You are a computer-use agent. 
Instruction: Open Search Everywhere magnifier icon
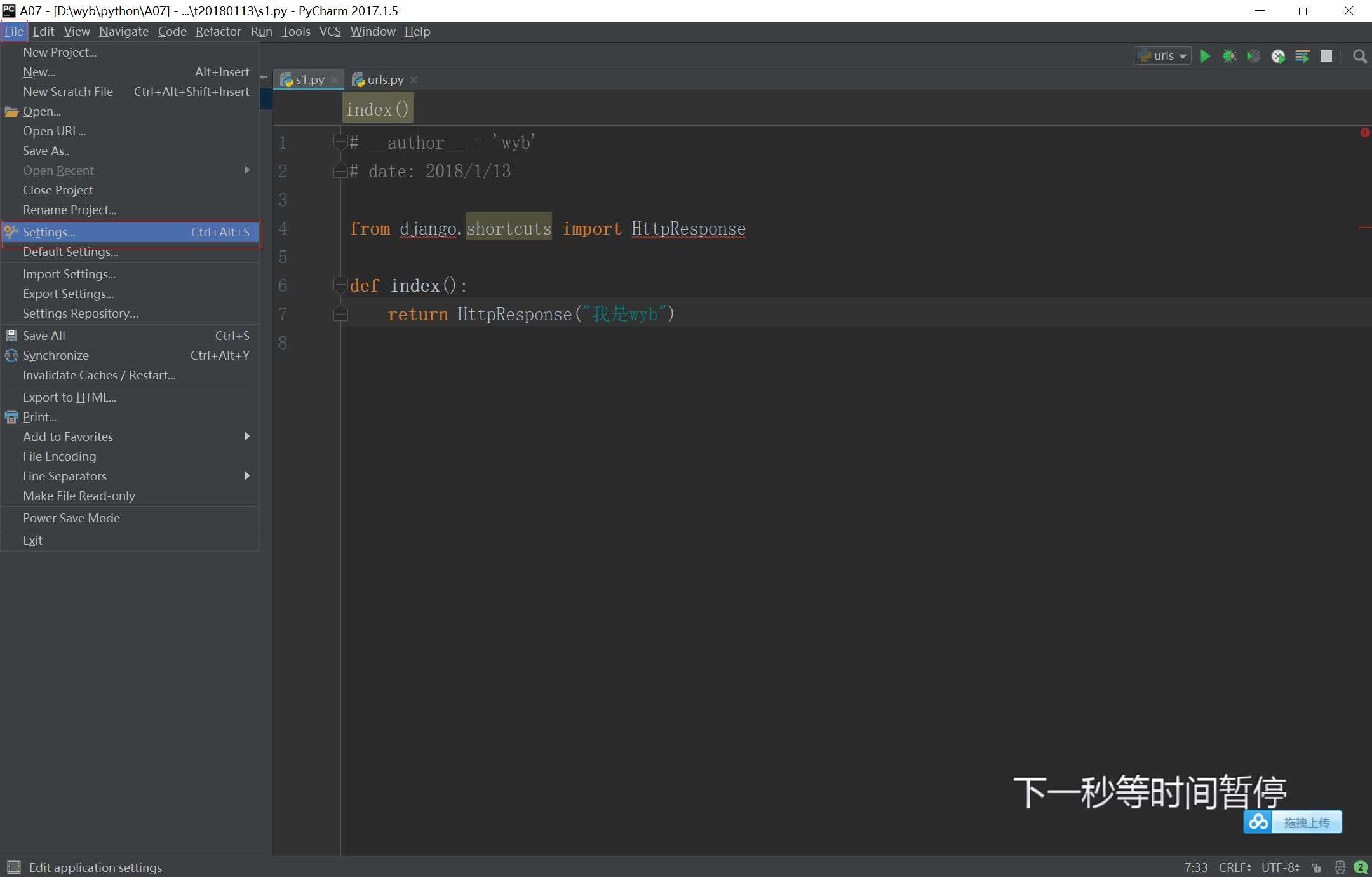[x=1359, y=56]
